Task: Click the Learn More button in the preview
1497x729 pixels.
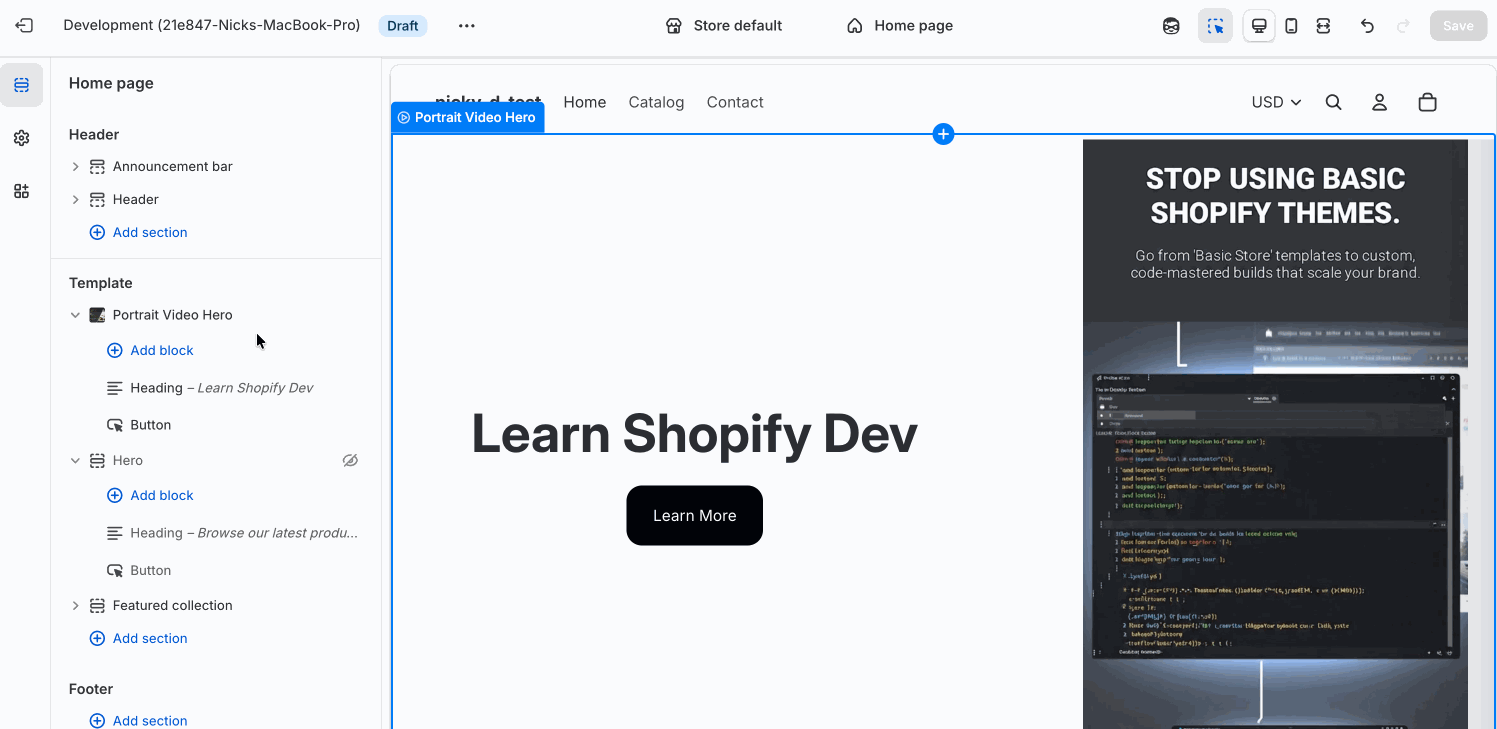Action: pos(695,516)
